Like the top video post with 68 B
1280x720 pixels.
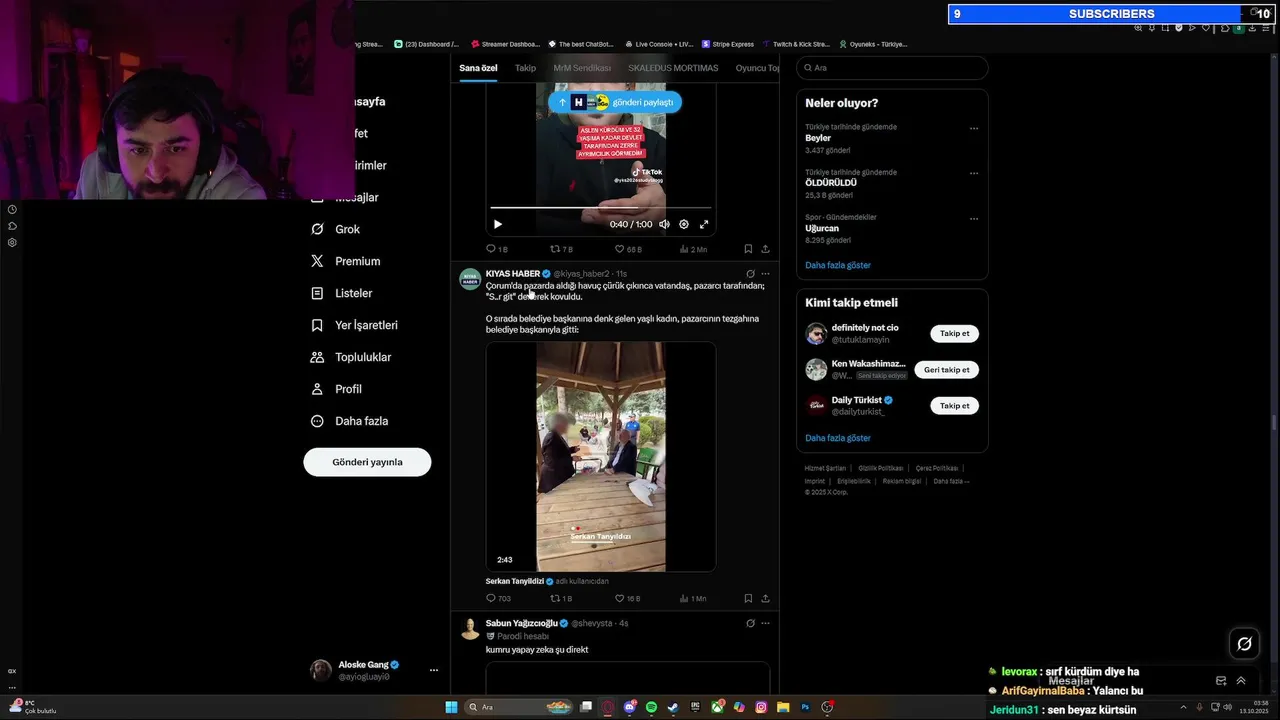(x=628, y=249)
